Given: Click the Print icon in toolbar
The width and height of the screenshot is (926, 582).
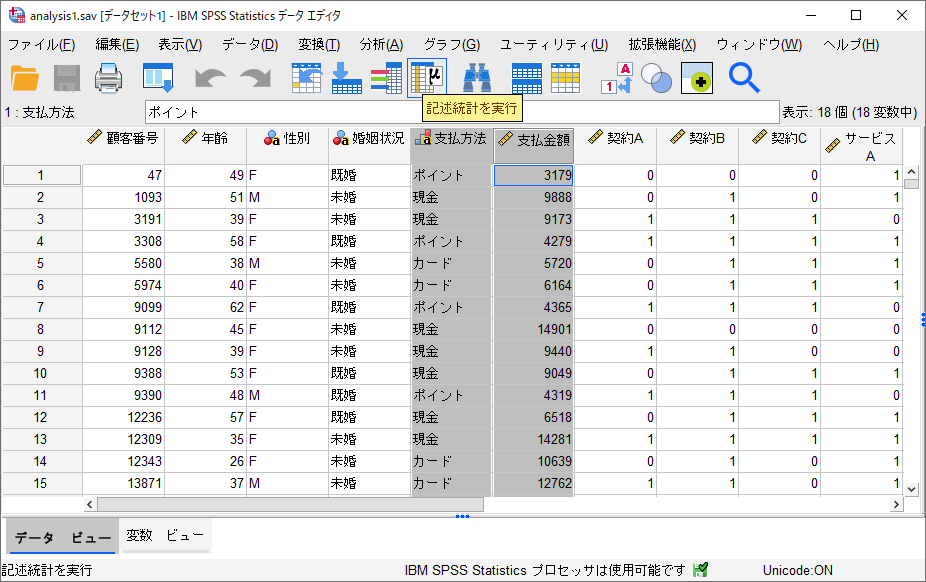Looking at the screenshot, I should pos(109,79).
